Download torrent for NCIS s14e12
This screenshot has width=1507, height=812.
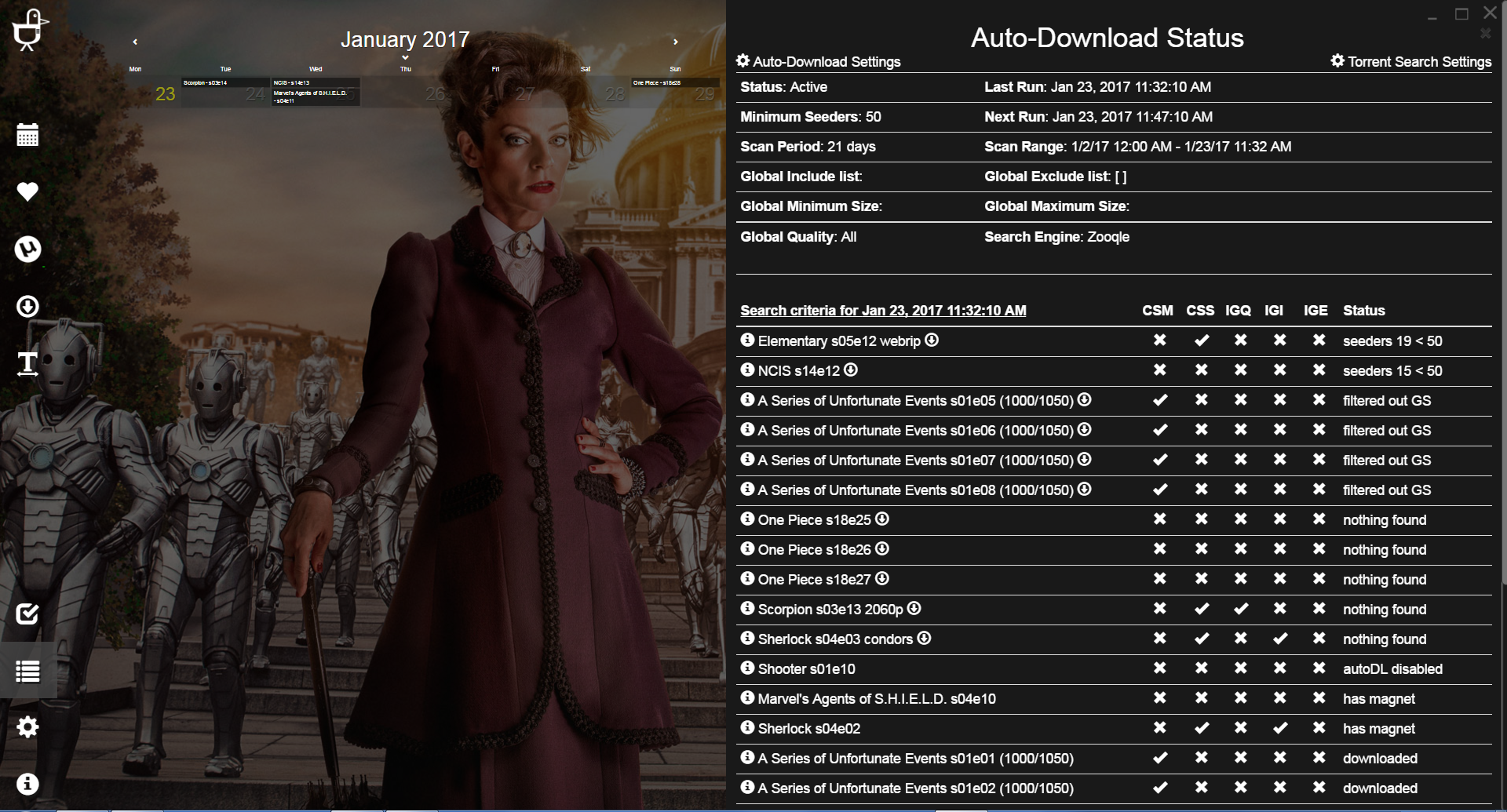pyautogui.click(x=851, y=370)
